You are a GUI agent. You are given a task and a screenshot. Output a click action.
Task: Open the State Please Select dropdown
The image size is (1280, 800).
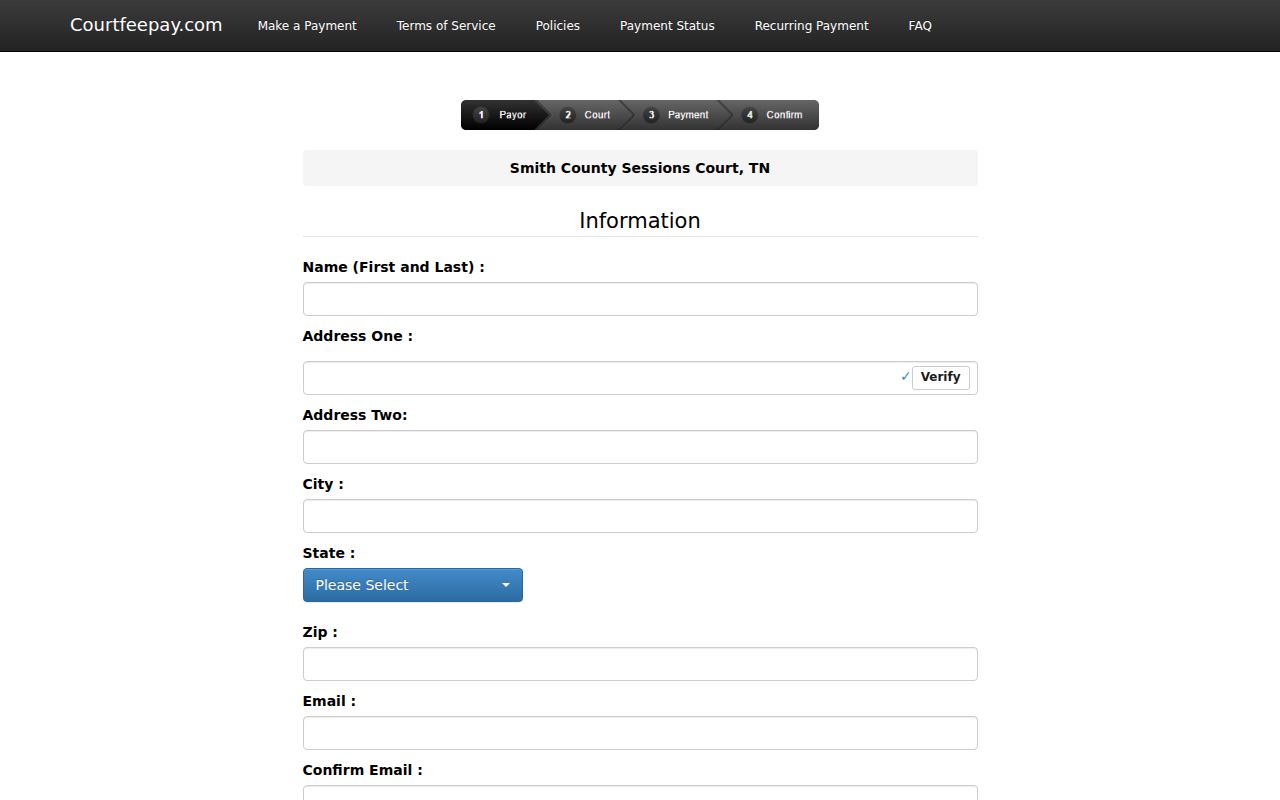(413, 585)
